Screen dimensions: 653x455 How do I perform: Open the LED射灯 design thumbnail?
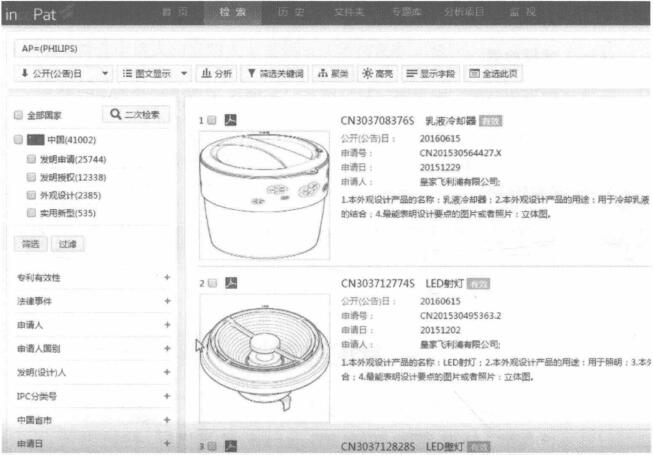pyautogui.click(x=264, y=358)
